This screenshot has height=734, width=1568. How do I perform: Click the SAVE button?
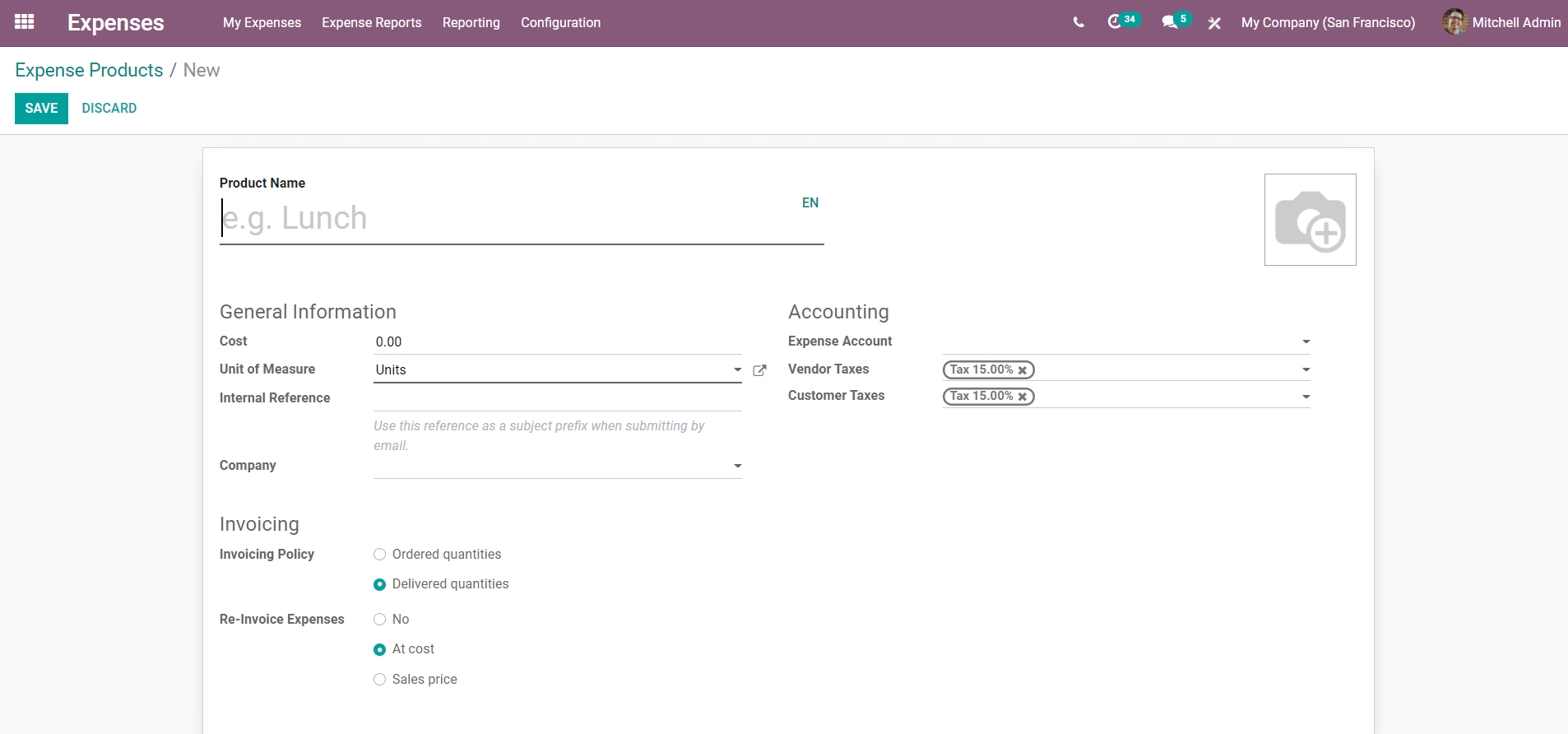[x=41, y=109]
